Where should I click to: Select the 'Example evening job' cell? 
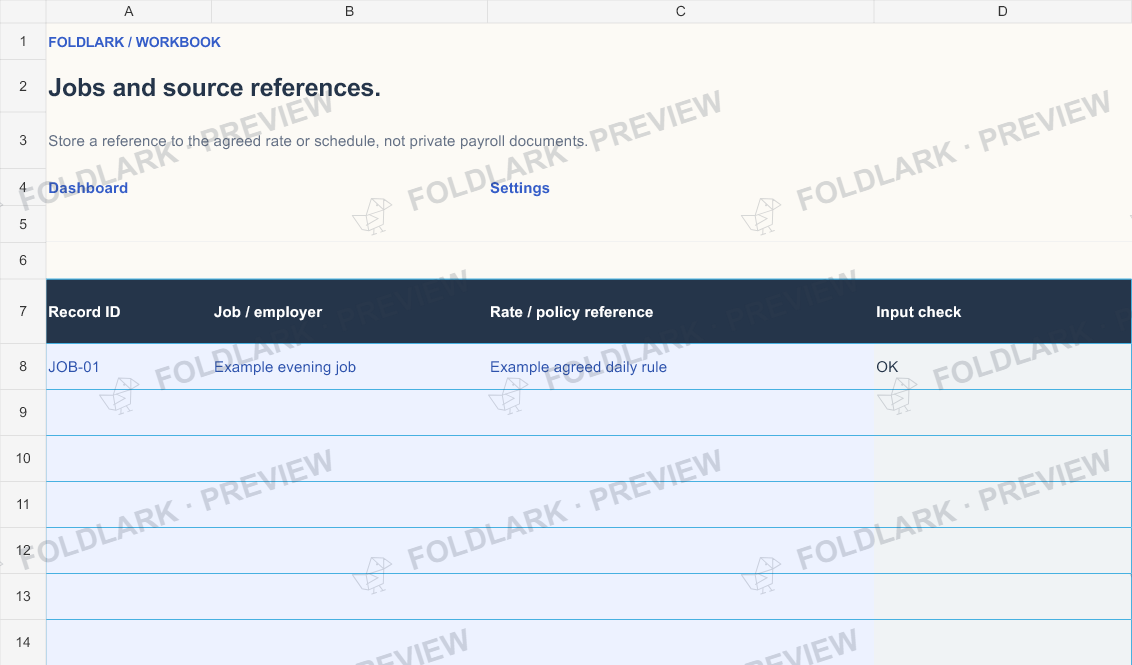(x=349, y=367)
